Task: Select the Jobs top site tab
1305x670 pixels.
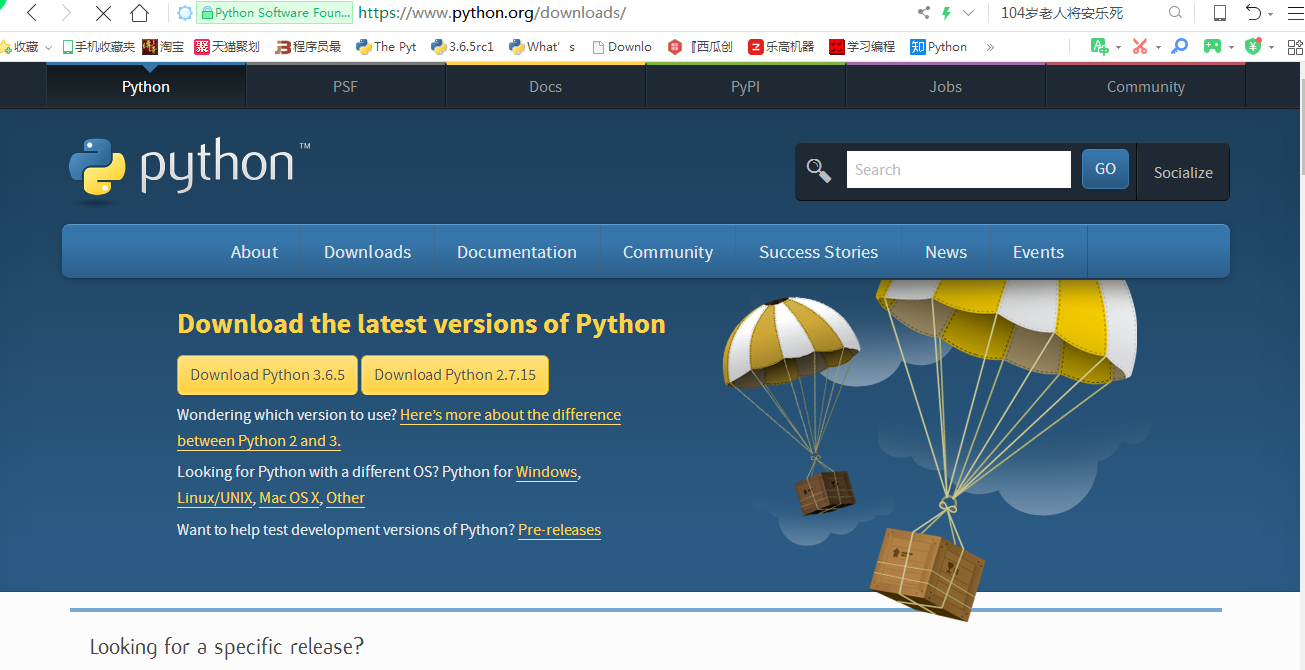Action: (945, 86)
